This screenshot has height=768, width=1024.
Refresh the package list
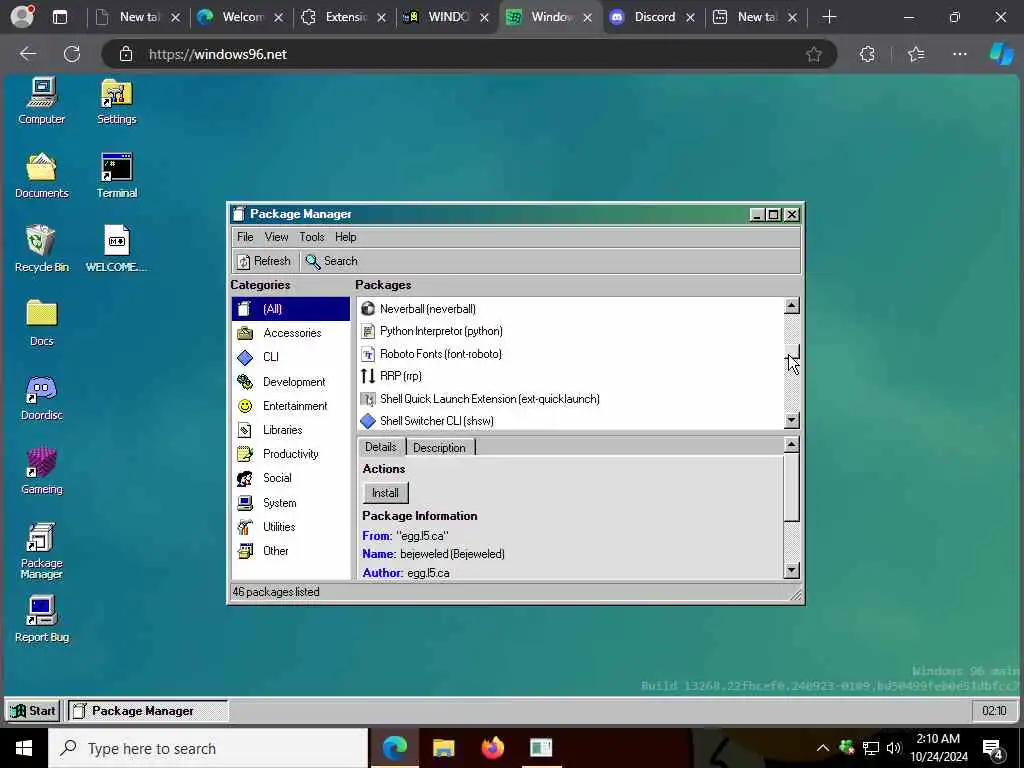[x=264, y=261]
